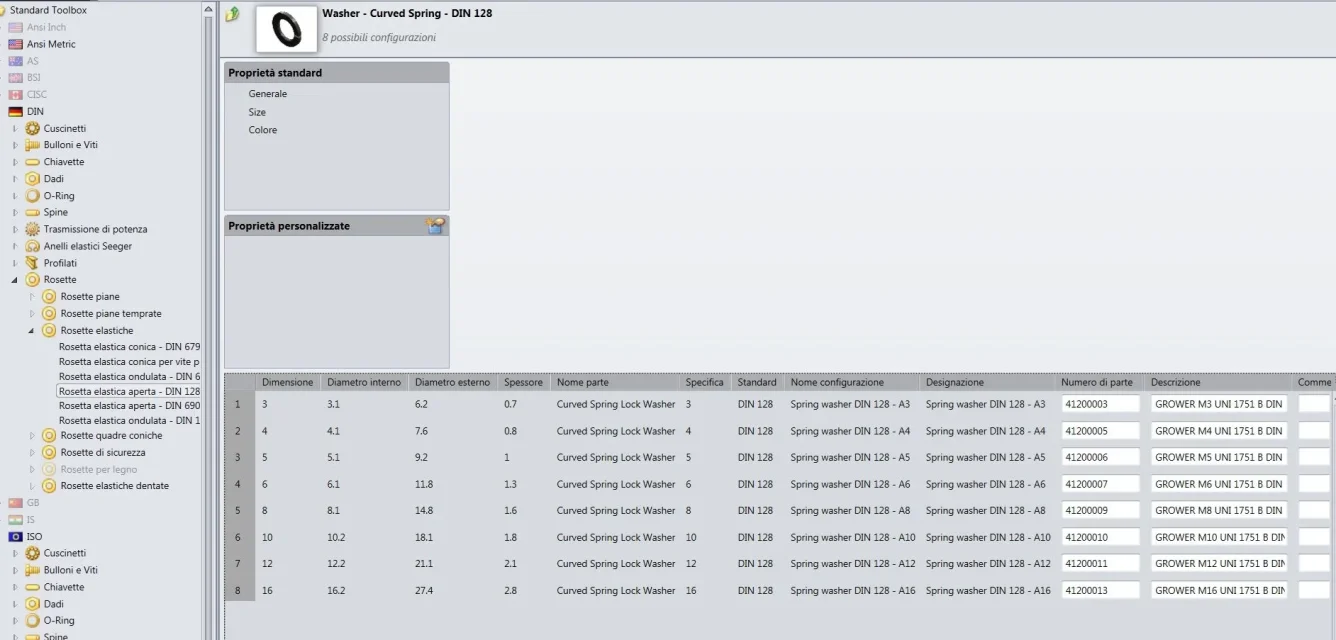Click the ISO Cuscinetti bearing icon
This screenshot has height=640, width=1336.
(x=32, y=553)
